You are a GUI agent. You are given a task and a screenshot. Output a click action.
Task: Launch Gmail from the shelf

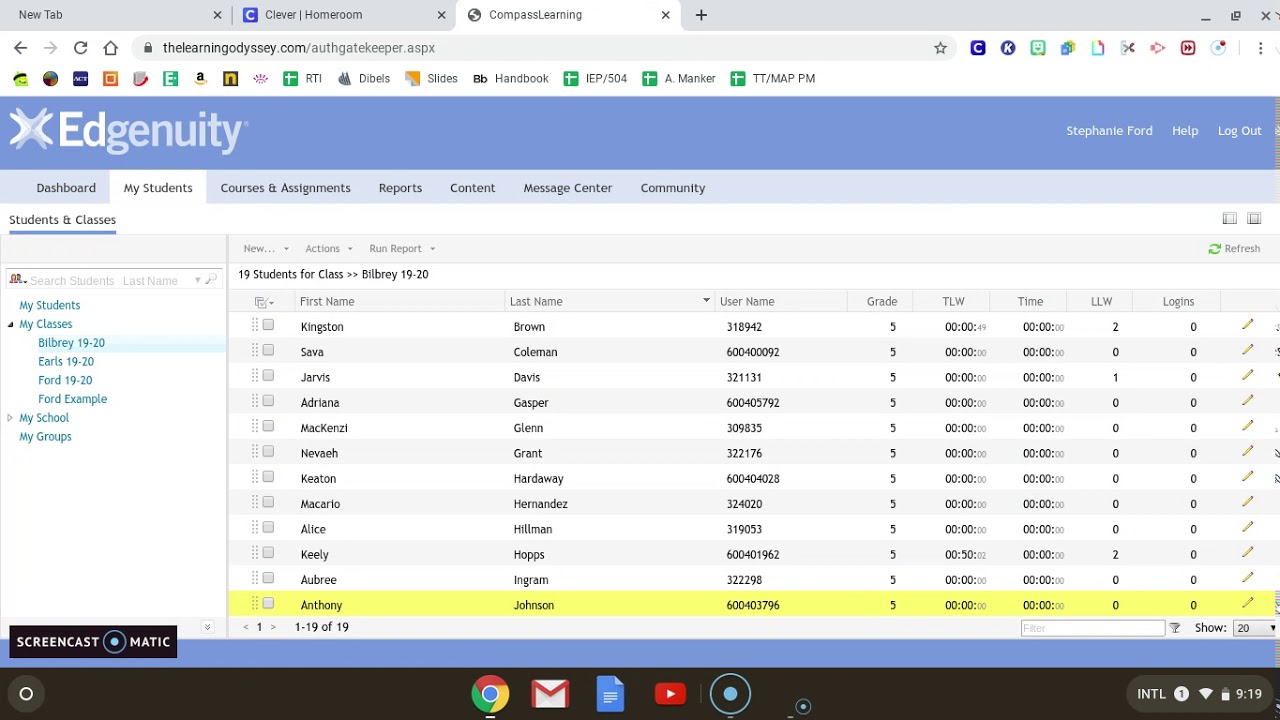[x=550, y=693]
